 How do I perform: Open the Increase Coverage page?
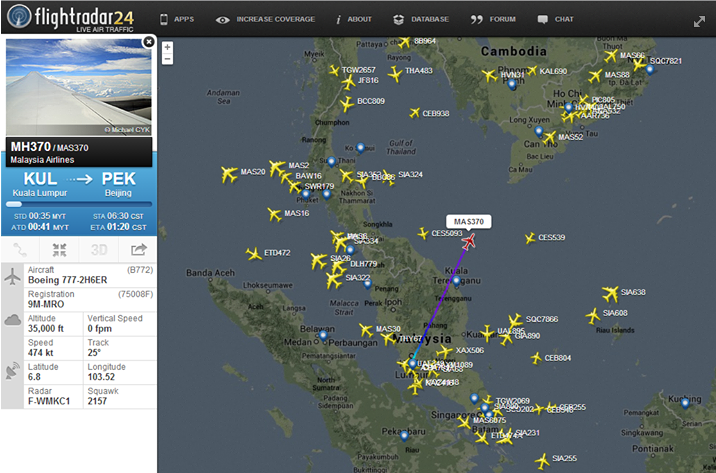tap(266, 19)
